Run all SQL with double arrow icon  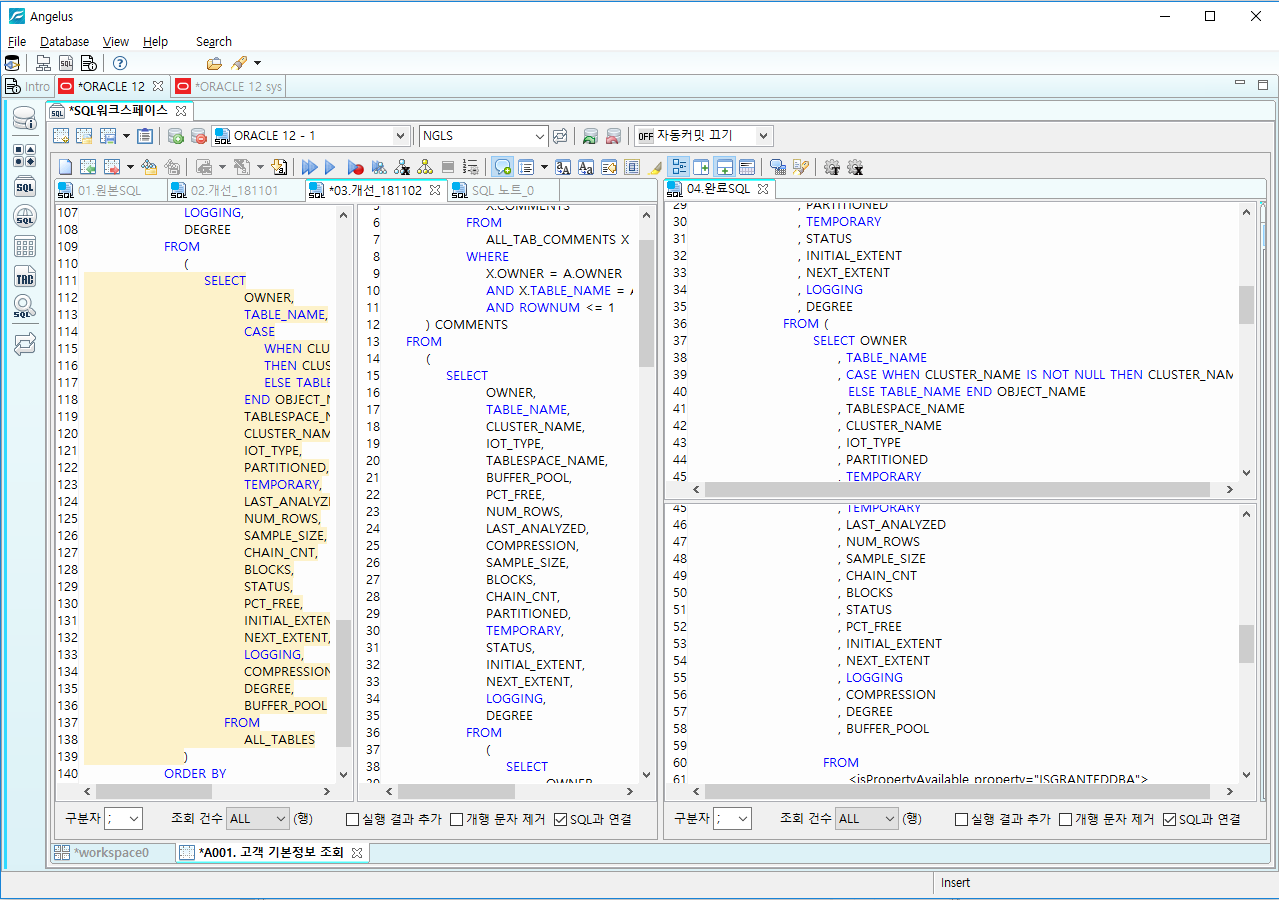(309, 167)
